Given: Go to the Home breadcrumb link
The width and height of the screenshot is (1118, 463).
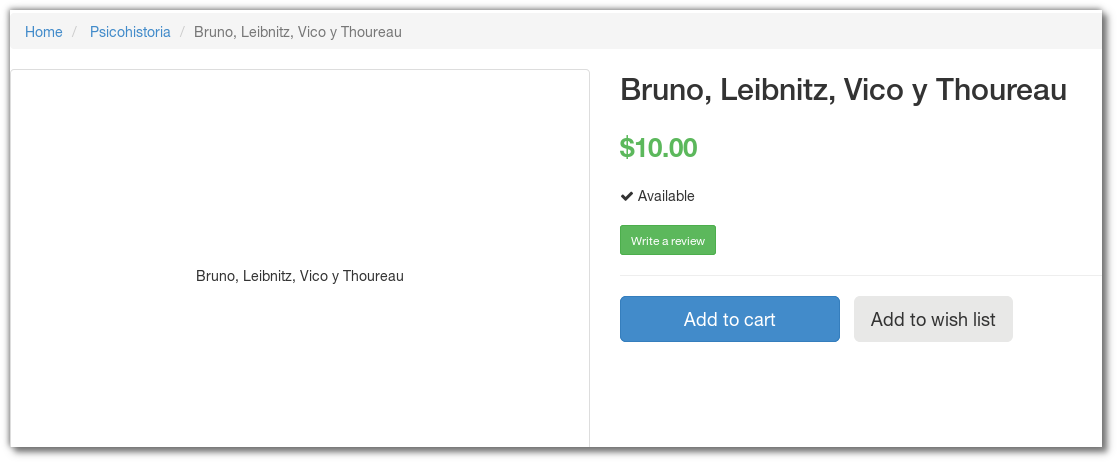Looking at the screenshot, I should tap(44, 32).
